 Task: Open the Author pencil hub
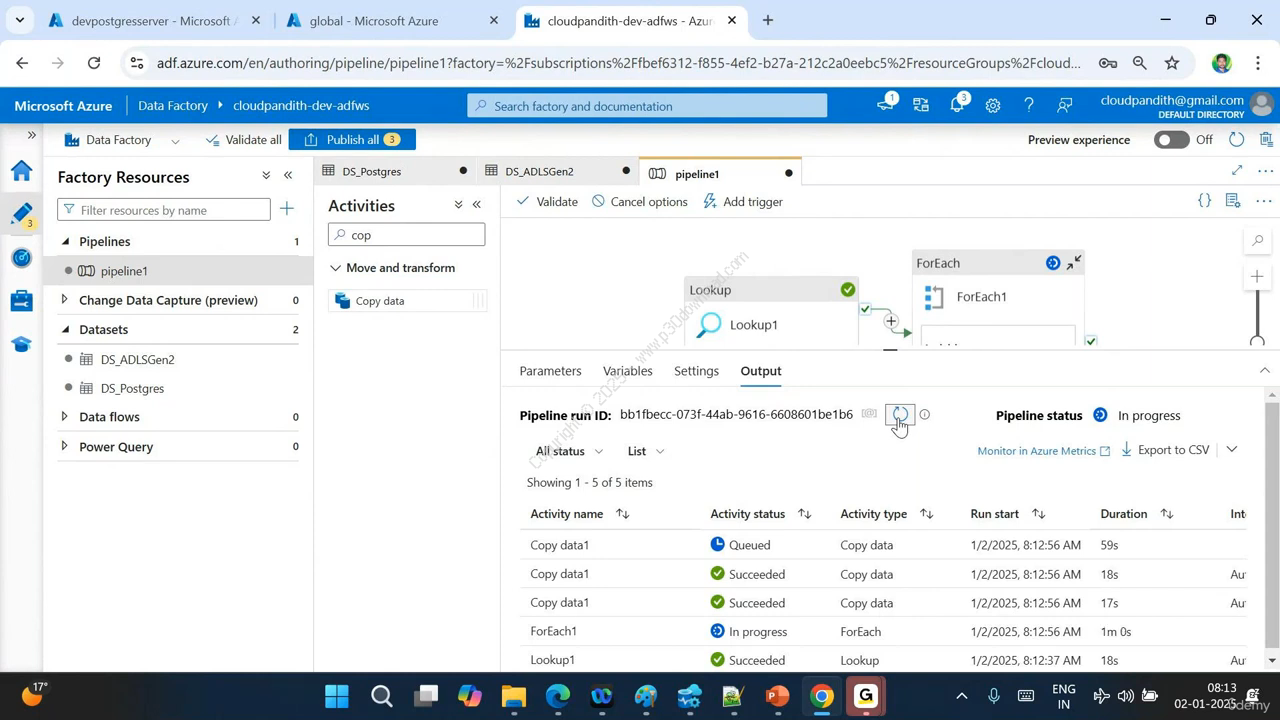(21, 214)
